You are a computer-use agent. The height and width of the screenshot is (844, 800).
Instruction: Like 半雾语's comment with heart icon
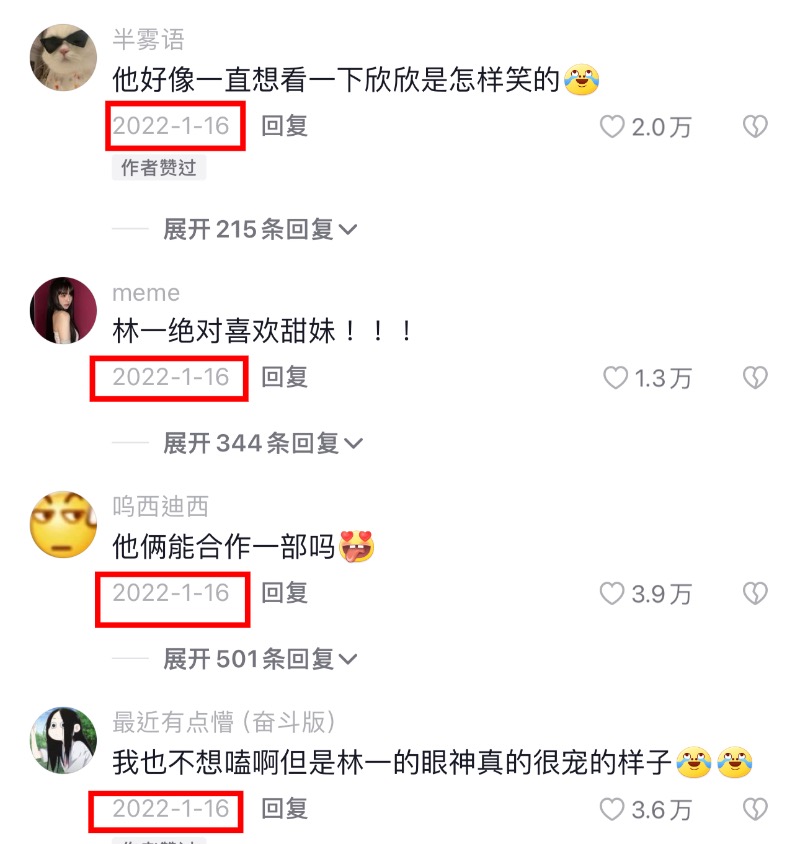coord(612,127)
